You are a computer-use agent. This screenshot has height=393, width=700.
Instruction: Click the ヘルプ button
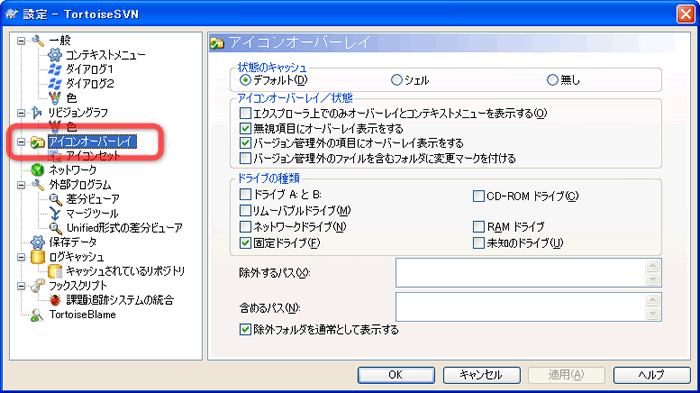click(x=652, y=375)
